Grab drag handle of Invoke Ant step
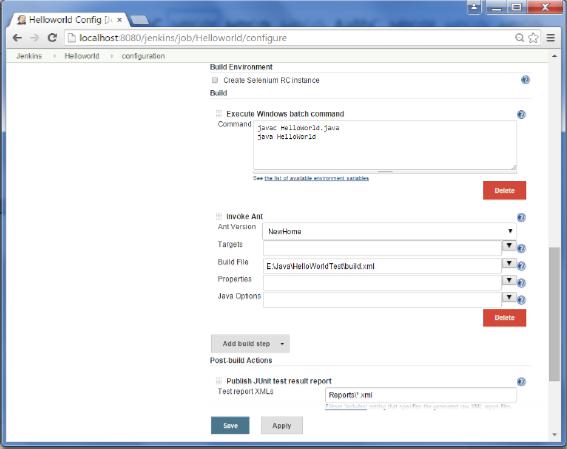Viewport: 567px width, 449px height. pyautogui.click(x=219, y=216)
